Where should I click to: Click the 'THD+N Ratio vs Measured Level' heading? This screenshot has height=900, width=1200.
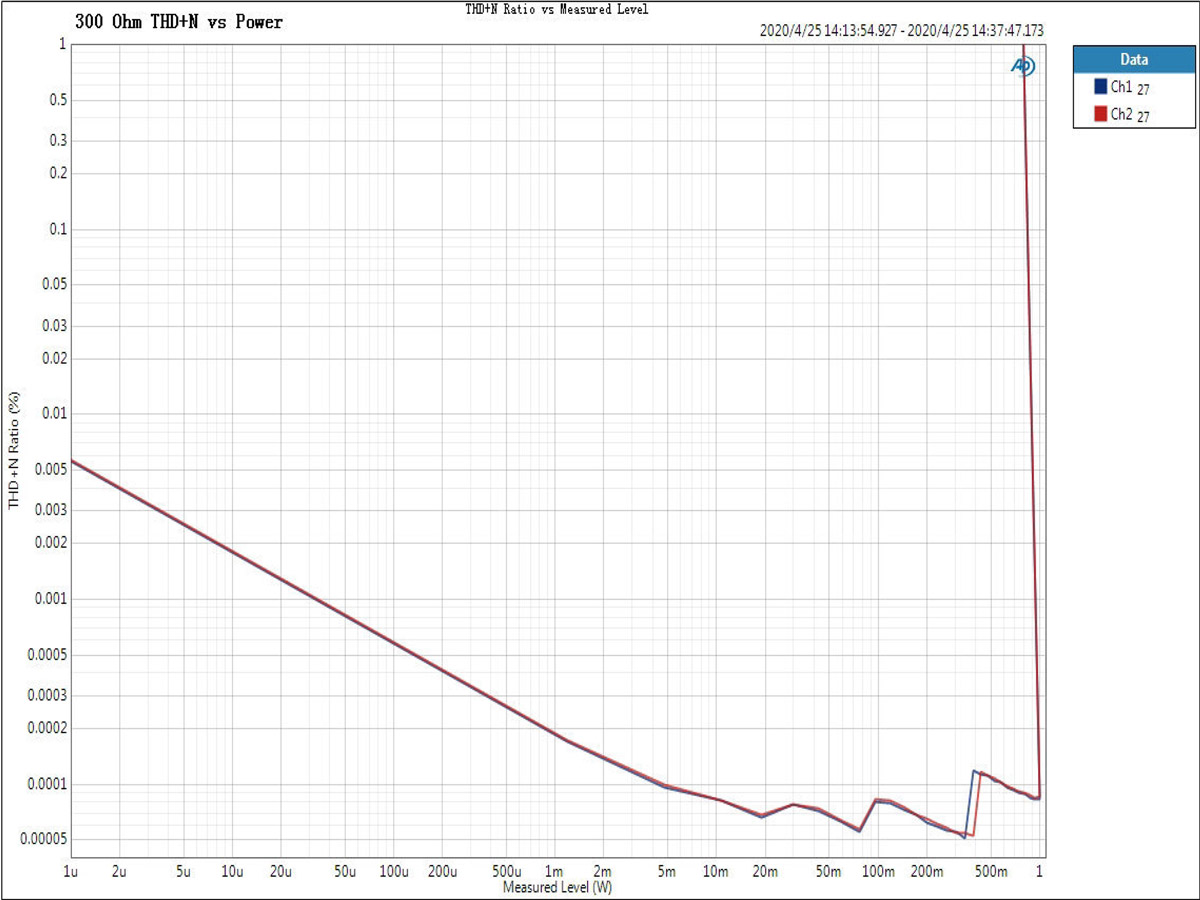point(557,9)
